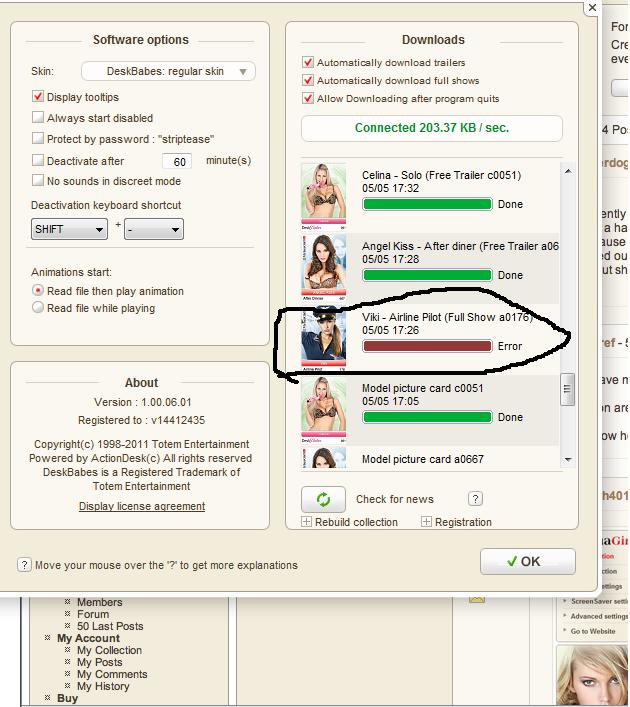
Task: Open 50 Last Posts menu item
Action: coord(110,626)
